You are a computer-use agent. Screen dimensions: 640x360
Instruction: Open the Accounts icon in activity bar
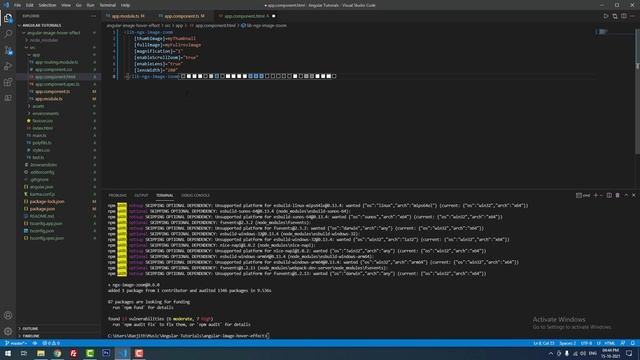[8, 315]
